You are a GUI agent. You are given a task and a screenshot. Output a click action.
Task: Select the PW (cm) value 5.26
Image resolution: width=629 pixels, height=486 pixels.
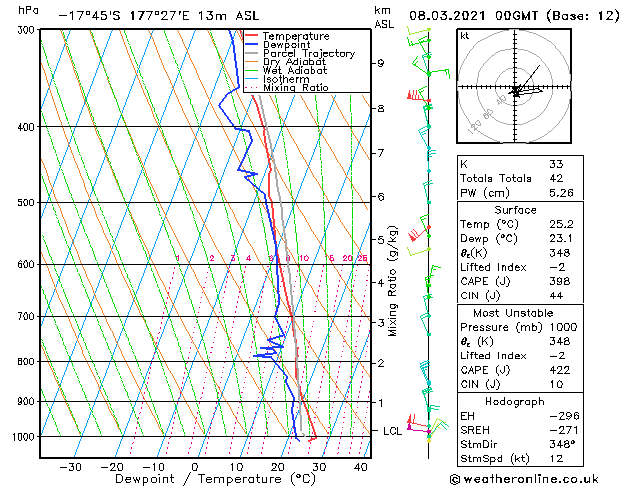point(561,193)
